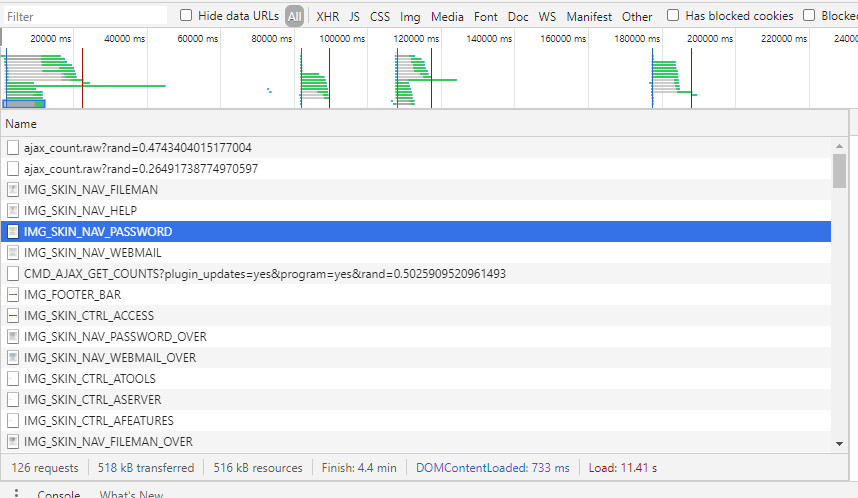Screen dimensions: 858x498
Task: Click the icon next to IMG_SKIN_NAV_HELP
Action: pos(13,211)
